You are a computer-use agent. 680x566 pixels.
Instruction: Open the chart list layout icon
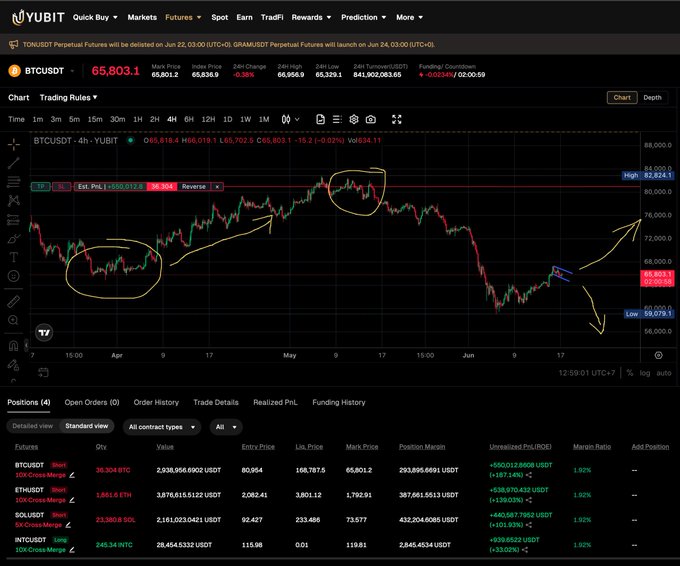337,119
